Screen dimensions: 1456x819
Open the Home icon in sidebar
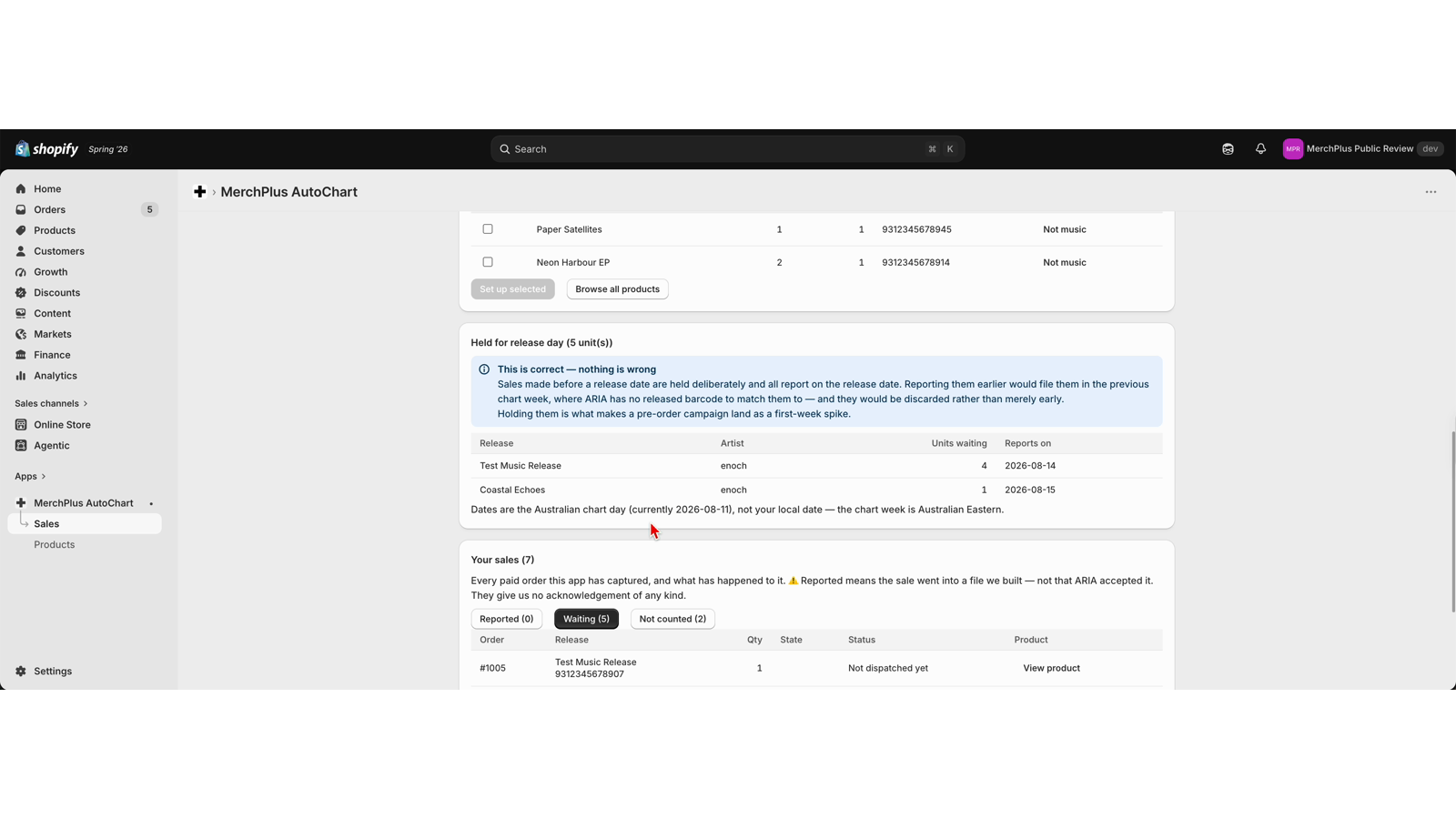(x=21, y=189)
